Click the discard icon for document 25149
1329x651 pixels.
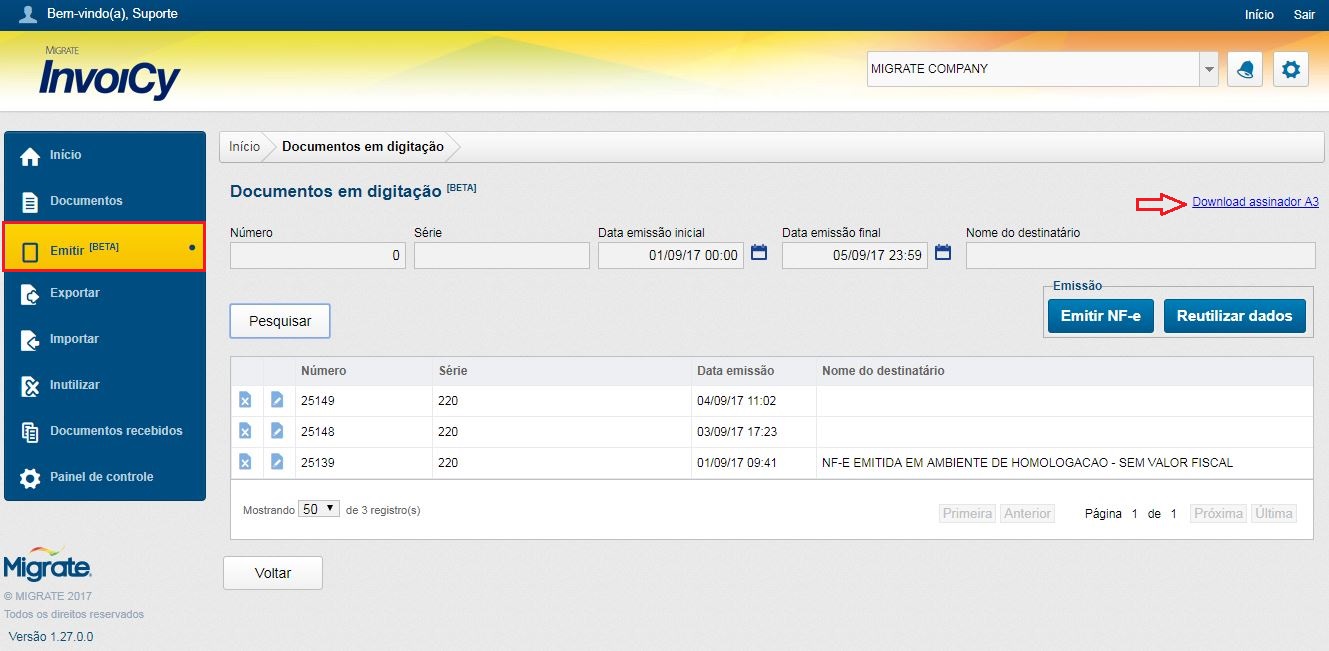pos(243,399)
